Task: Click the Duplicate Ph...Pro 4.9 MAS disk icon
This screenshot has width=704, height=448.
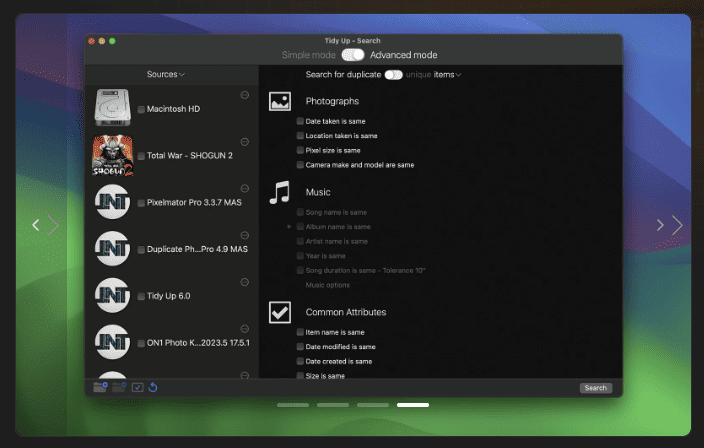Action: pos(113,249)
